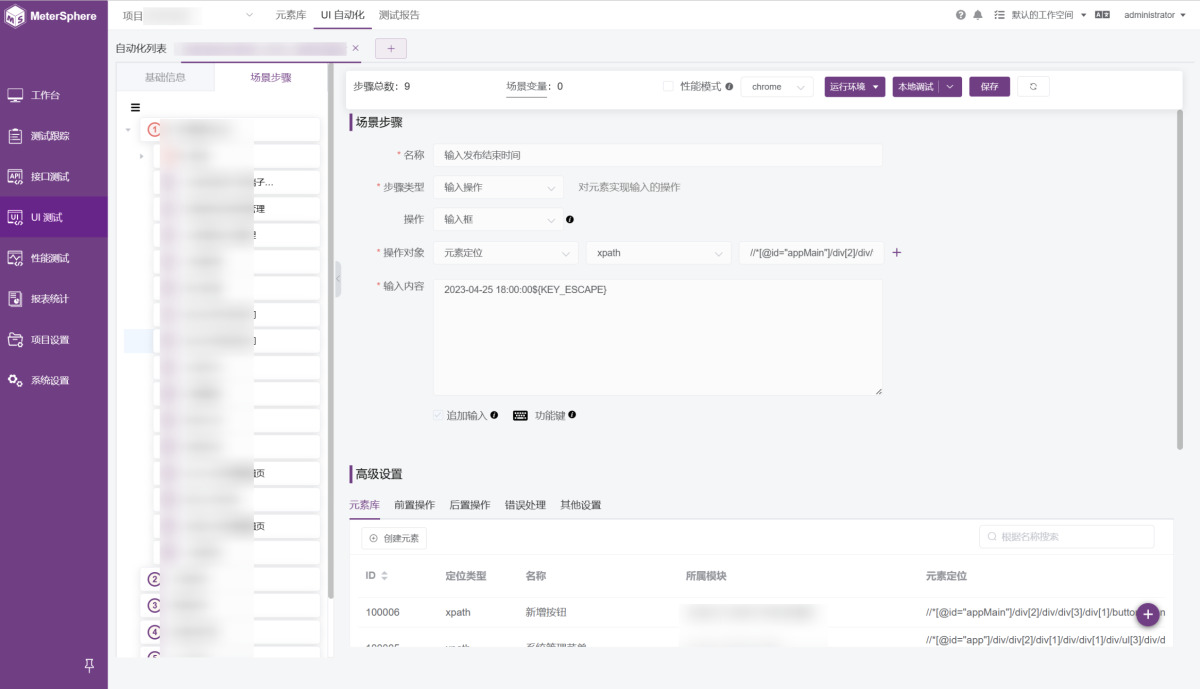The image size is (1200, 689).
Task: Switch to the UI 自动化 top tab
Action: point(342,15)
